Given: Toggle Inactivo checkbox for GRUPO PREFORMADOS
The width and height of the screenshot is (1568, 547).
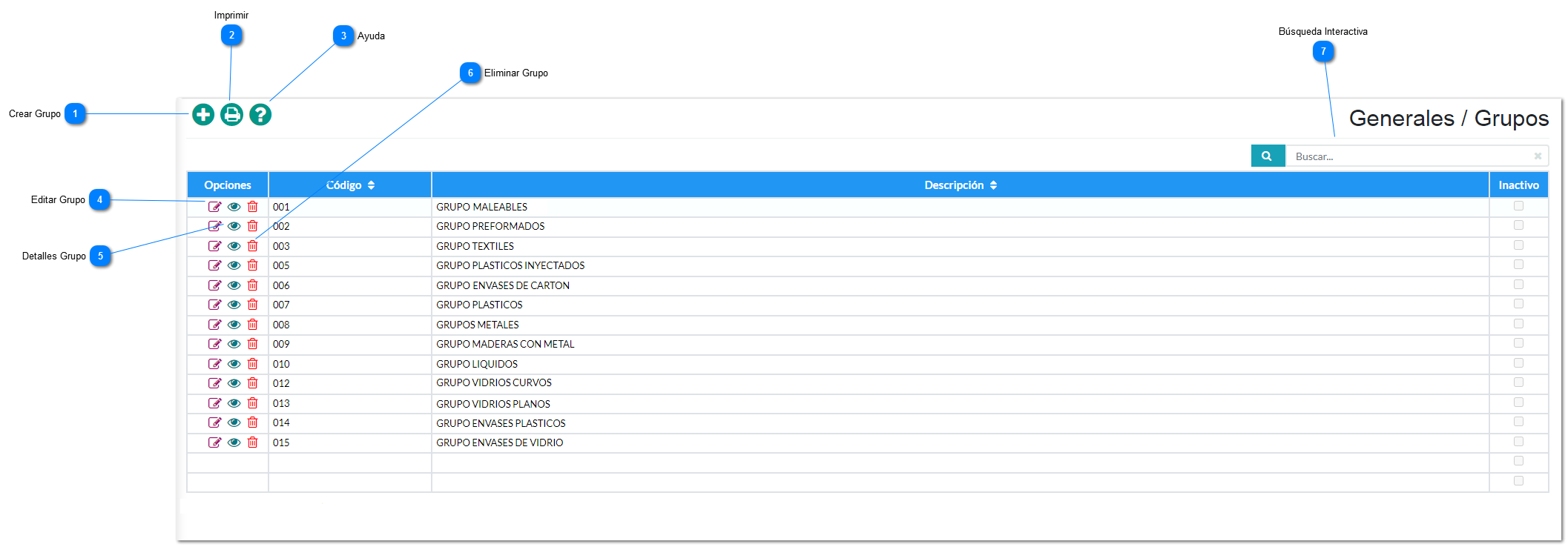Looking at the screenshot, I should coord(1518,225).
